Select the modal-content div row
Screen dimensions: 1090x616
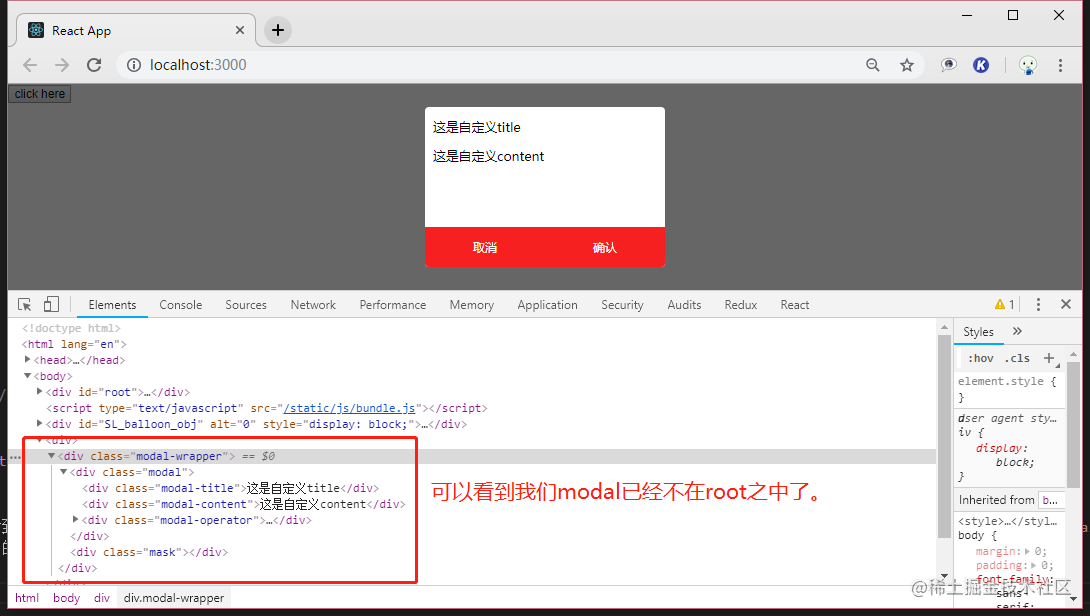[244, 504]
